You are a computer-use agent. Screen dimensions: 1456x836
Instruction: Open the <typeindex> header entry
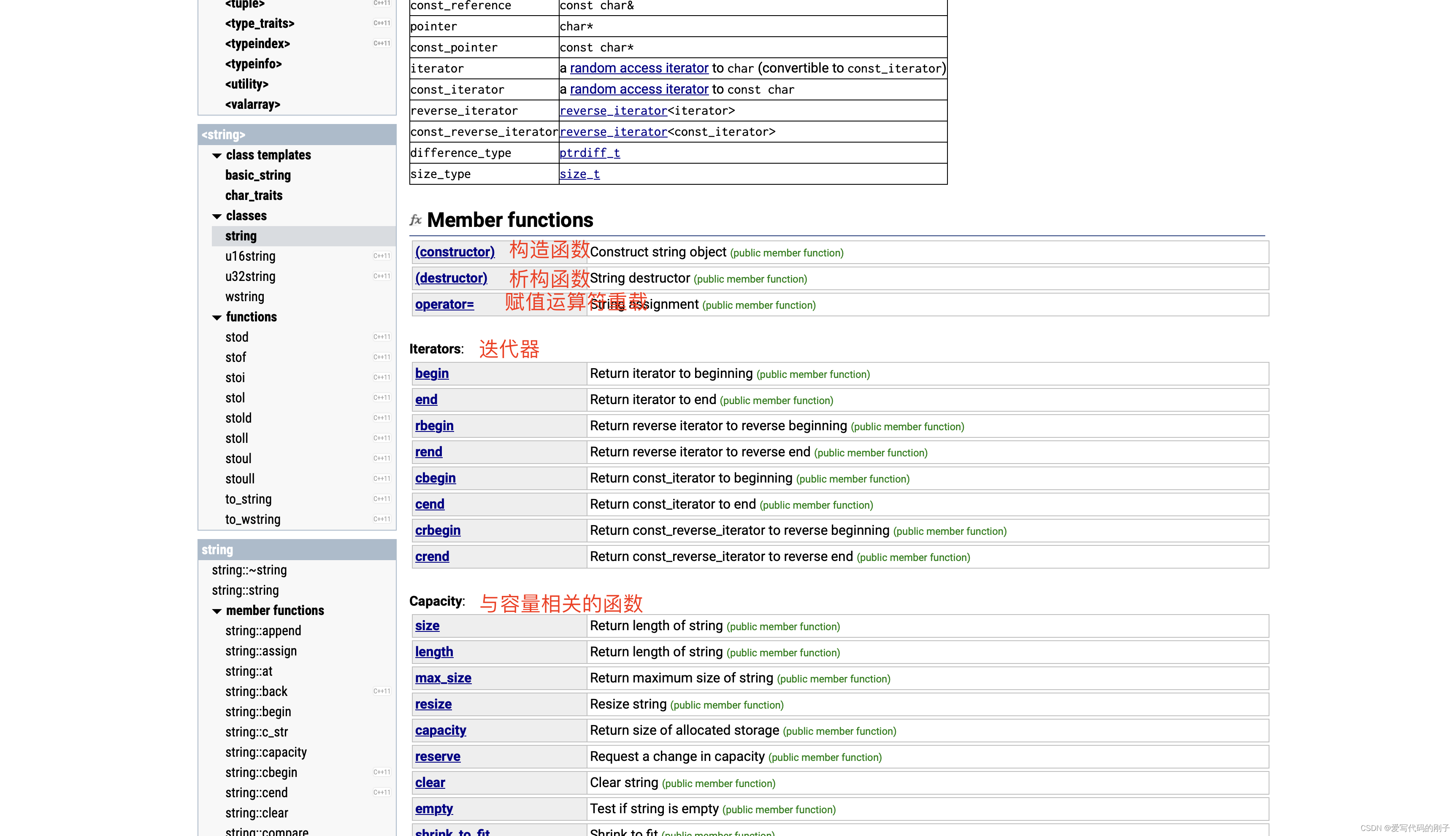pyautogui.click(x=257, y=43)
